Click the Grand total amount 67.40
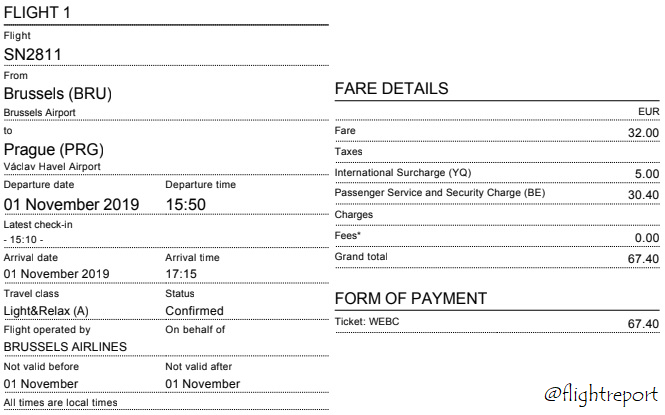 click(x=643, y=259)
